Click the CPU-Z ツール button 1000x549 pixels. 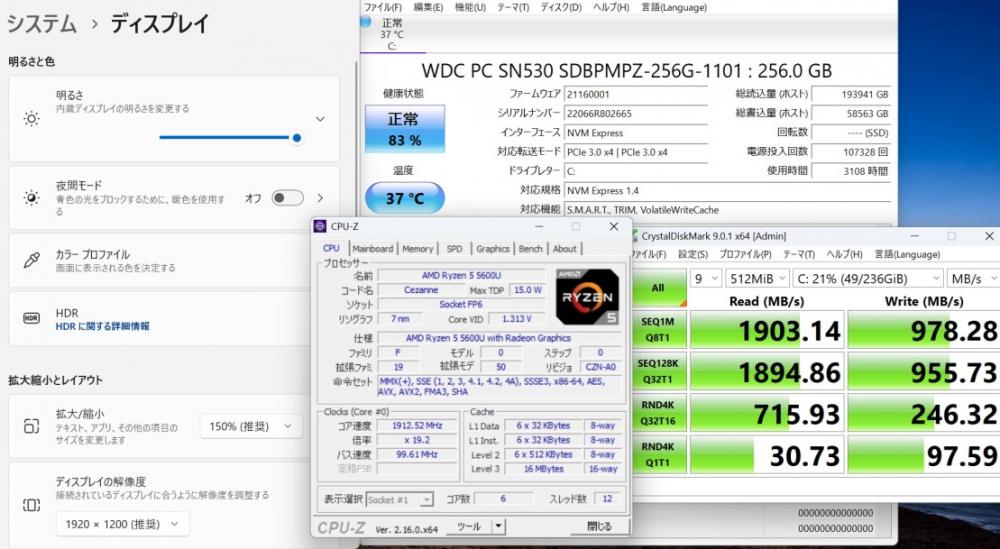[x=469, y=527]
